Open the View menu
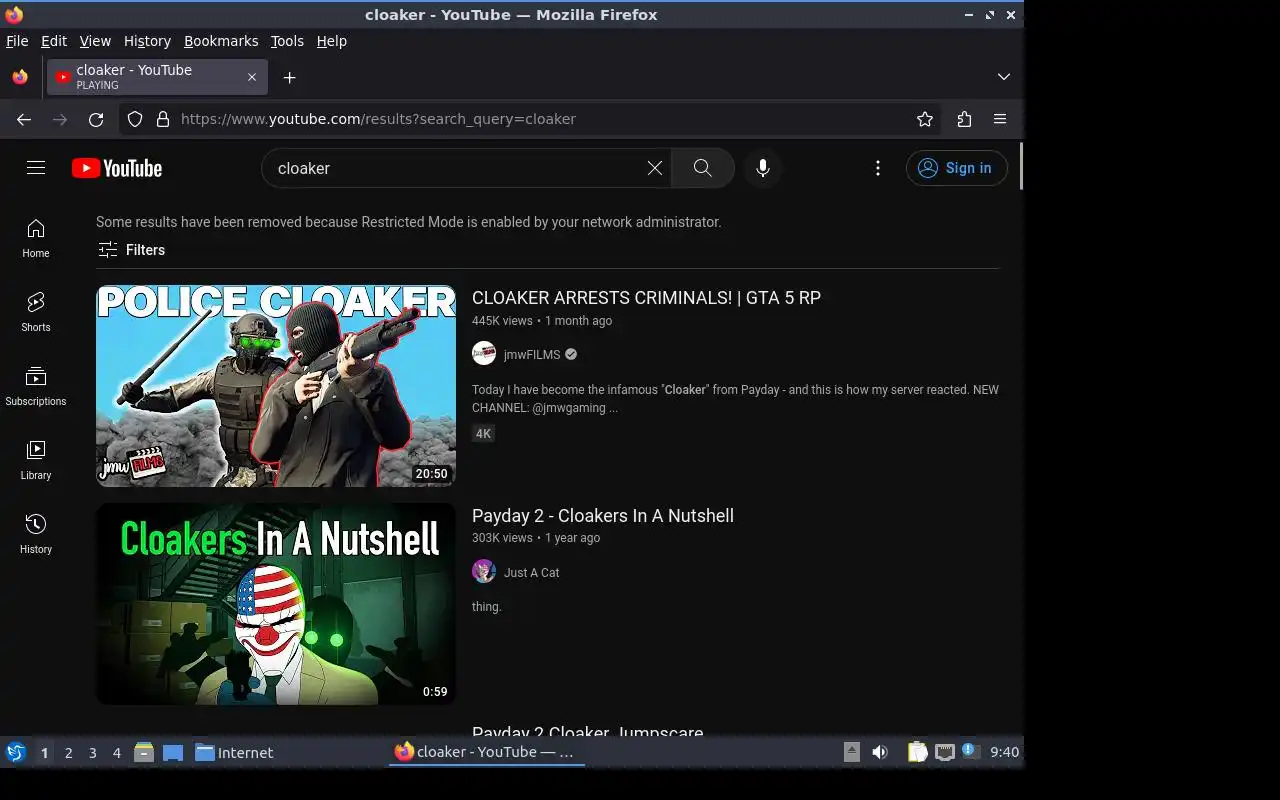The image size is (1280, 800). click(95, 41)
